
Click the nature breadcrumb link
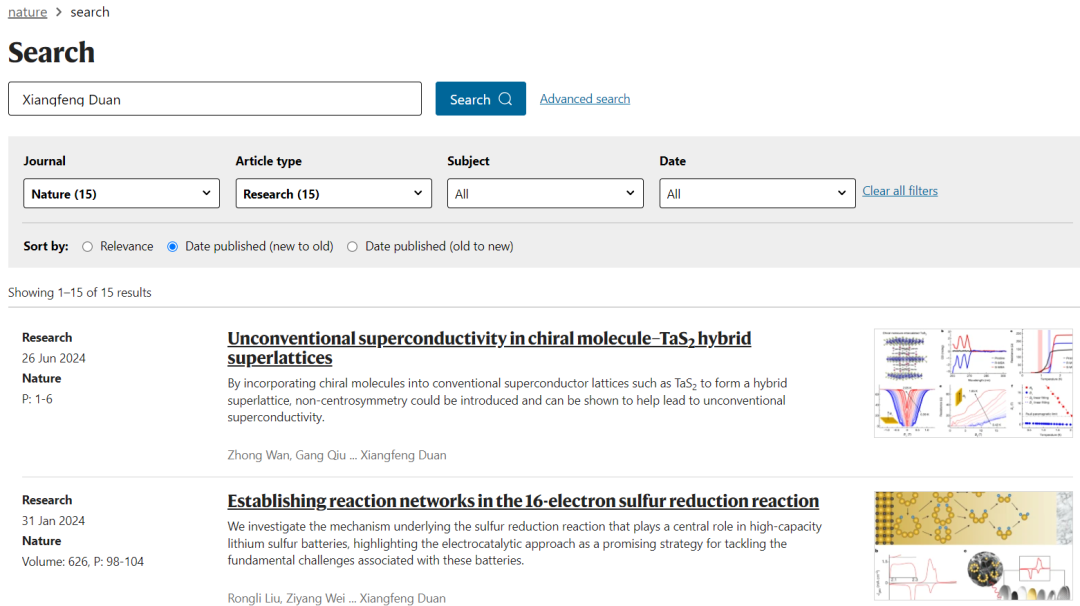(28, 12)
